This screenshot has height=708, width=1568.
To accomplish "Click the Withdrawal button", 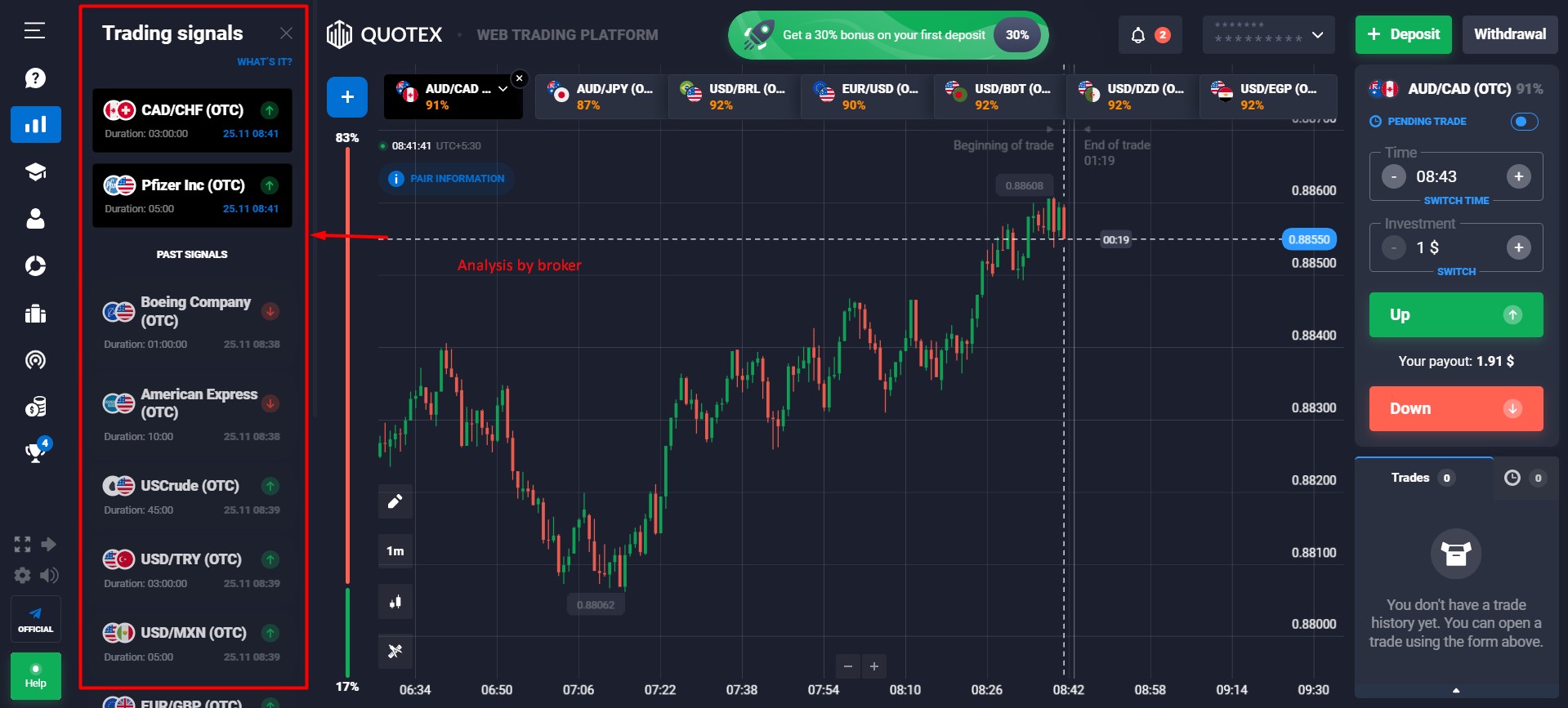I will click(x=1510, y=34).
